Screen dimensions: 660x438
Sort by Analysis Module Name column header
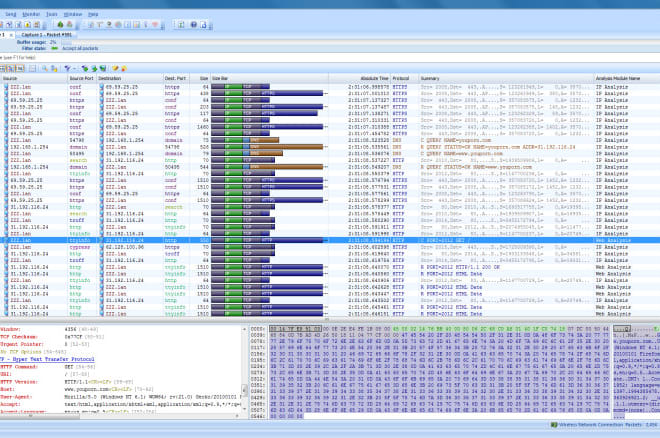click(x=626, y=78)
